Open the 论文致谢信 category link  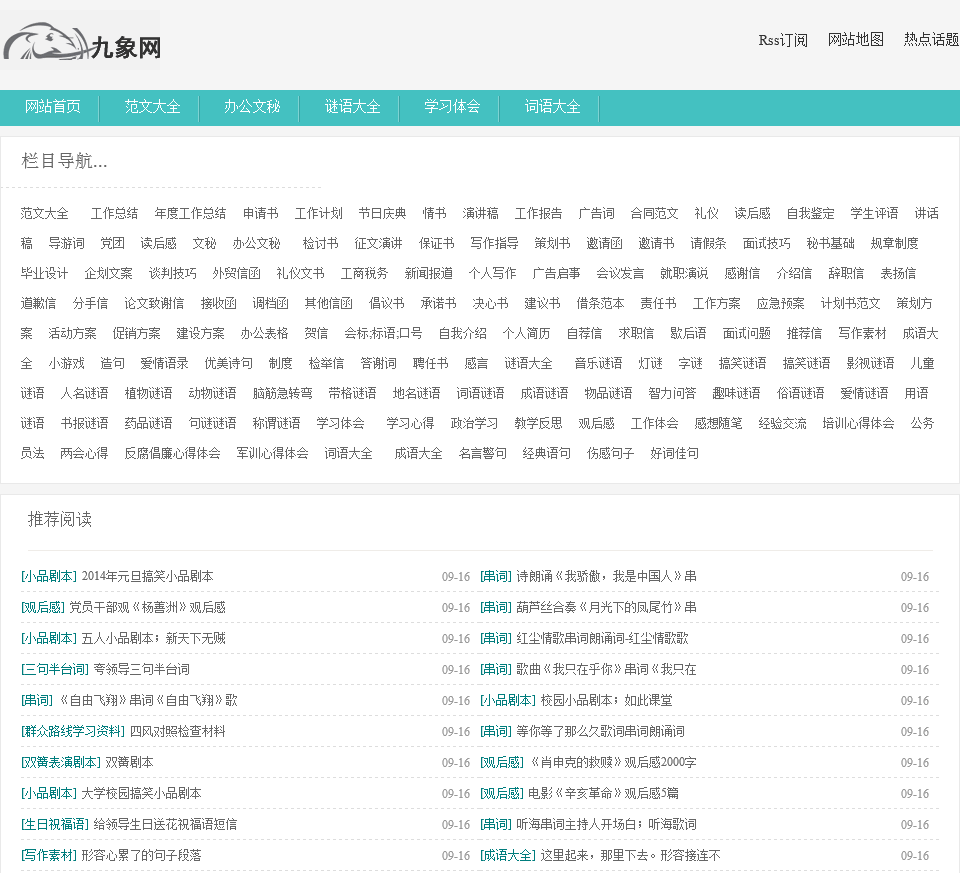(x=154, y=303)
